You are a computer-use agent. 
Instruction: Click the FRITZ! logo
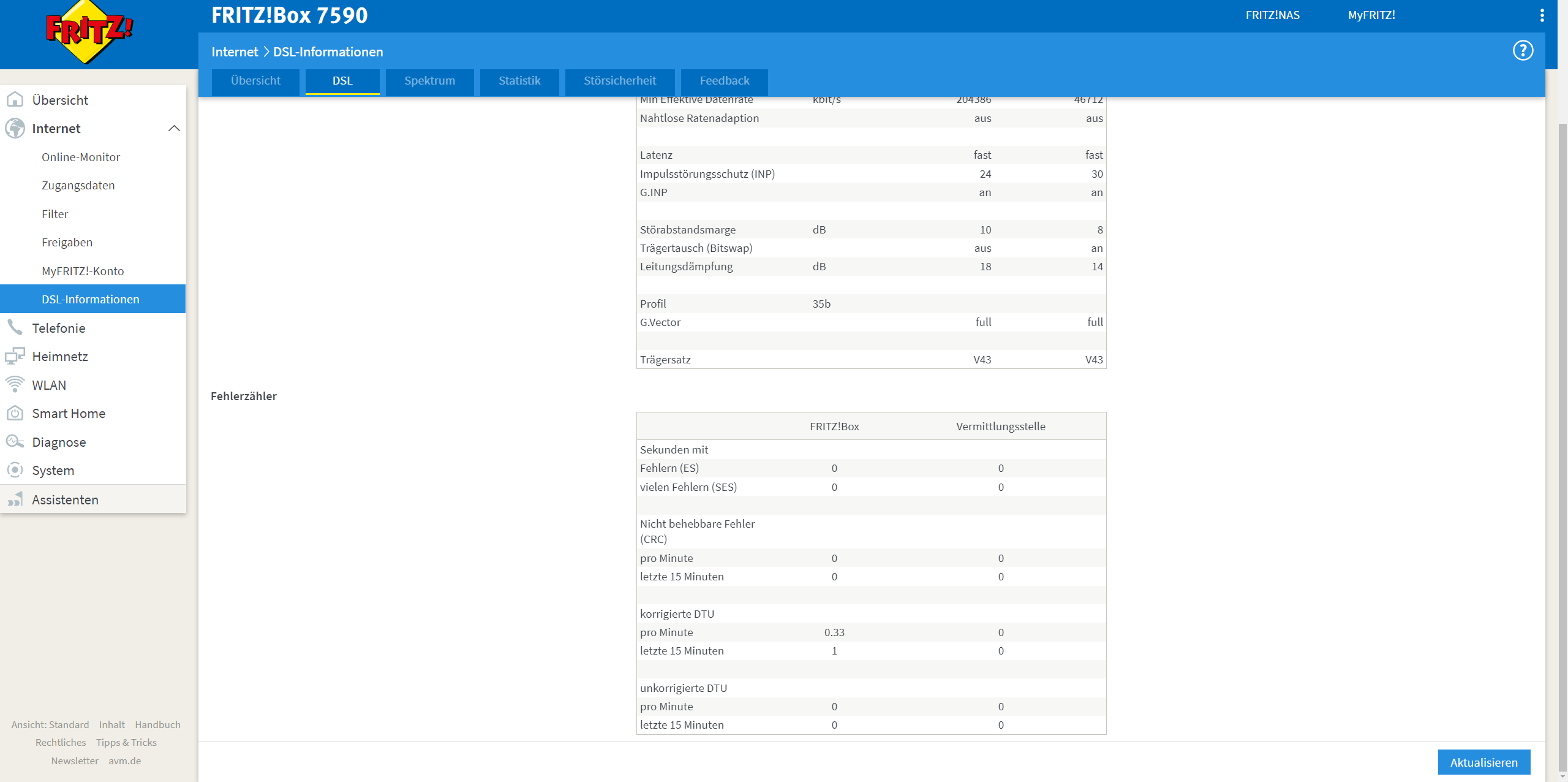click(90, 32)
